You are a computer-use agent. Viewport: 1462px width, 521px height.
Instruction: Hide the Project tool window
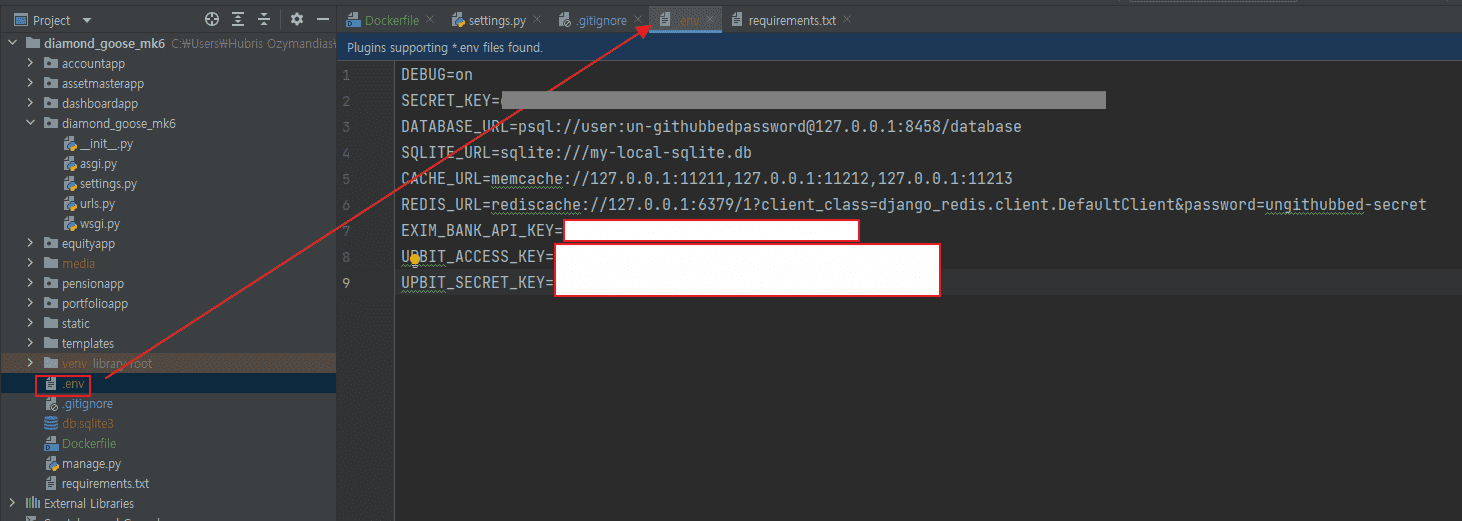coord(322,19)
